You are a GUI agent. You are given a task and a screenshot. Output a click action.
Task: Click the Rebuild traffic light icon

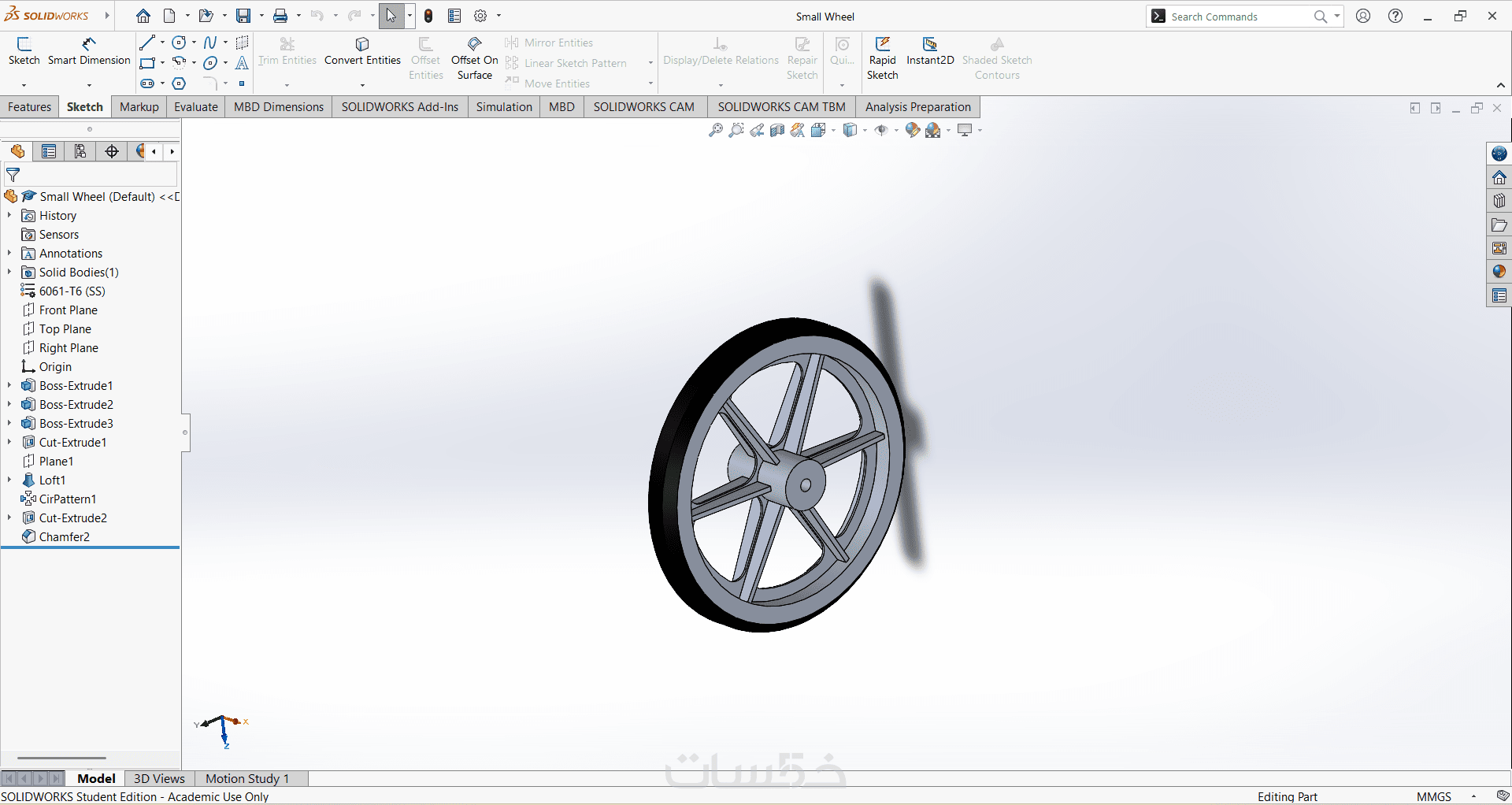tap(428, 16)
